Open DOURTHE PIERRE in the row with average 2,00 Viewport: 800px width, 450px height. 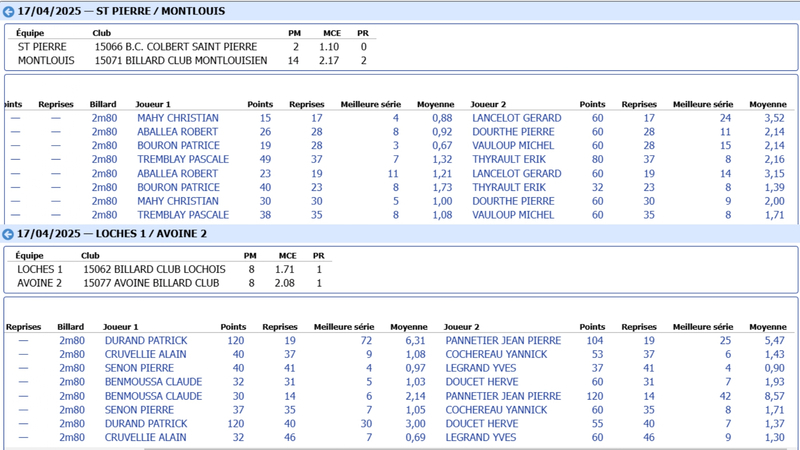point(513,201)
